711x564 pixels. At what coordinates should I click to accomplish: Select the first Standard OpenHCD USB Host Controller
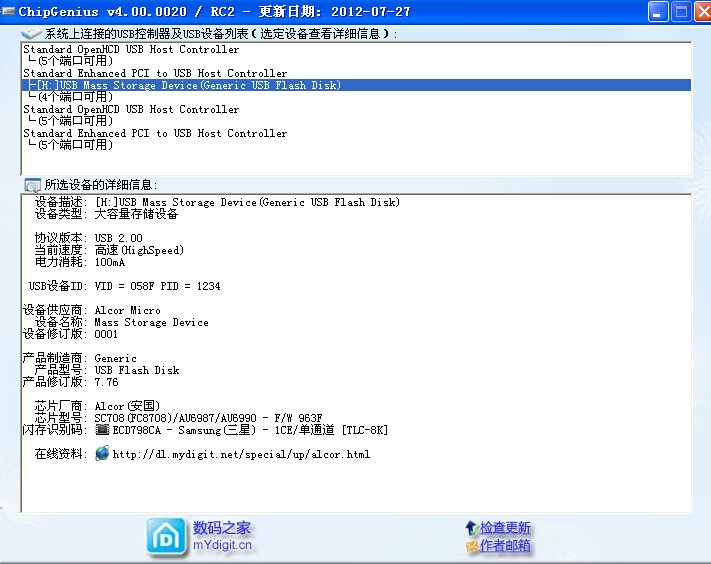pos(131,49)
